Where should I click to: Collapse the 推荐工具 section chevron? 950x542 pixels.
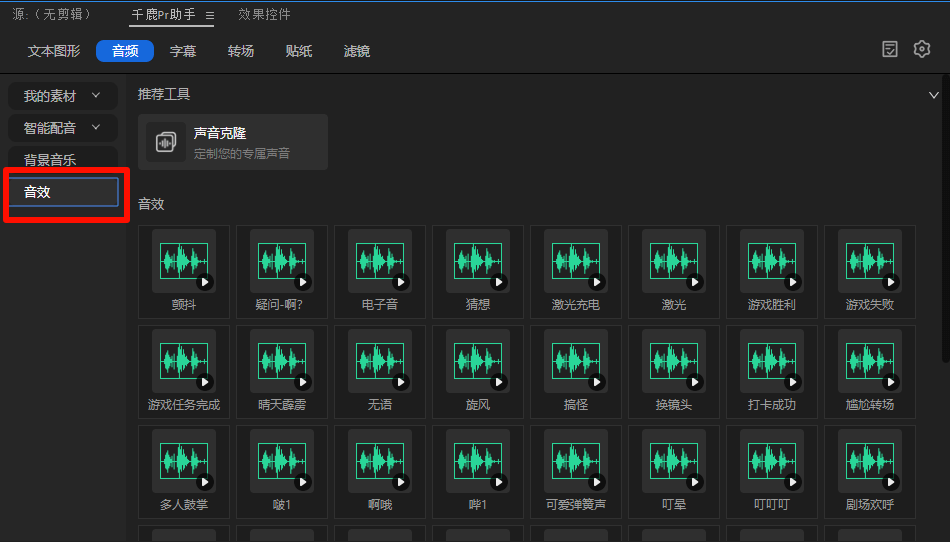[x=934, y=95]
